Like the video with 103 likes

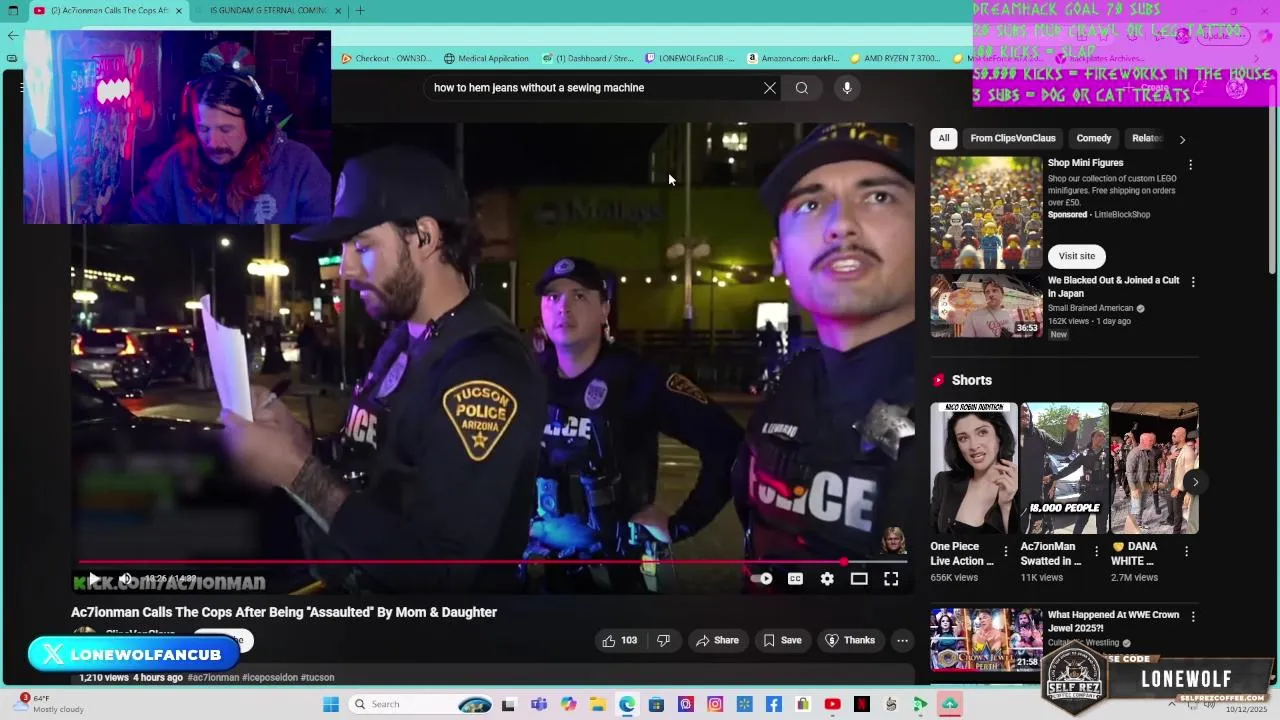click(x=619, y=640)
